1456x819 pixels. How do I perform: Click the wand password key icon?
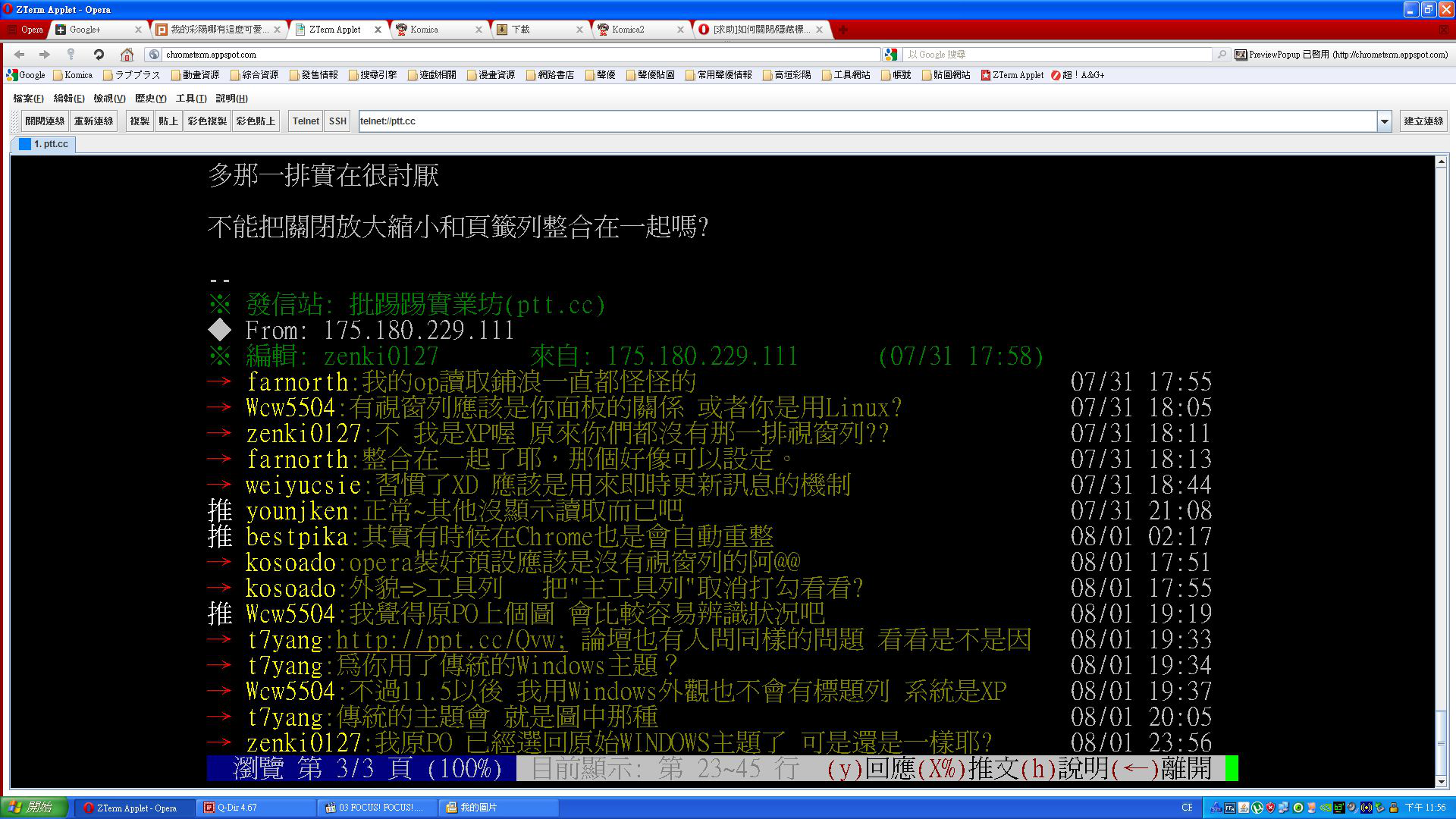click(x=71, y=55)
